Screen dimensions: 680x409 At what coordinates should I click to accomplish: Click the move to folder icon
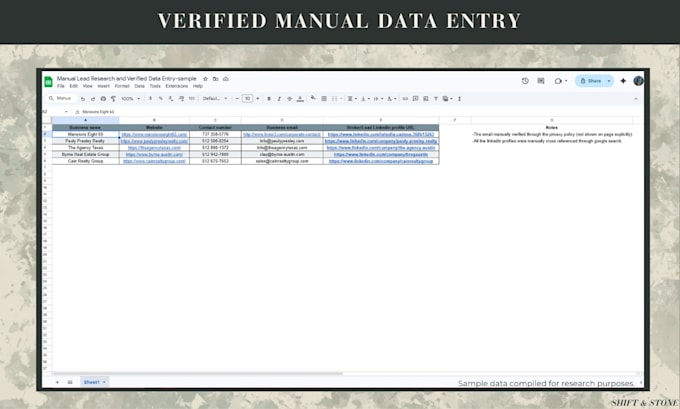[x=215, y=79]
